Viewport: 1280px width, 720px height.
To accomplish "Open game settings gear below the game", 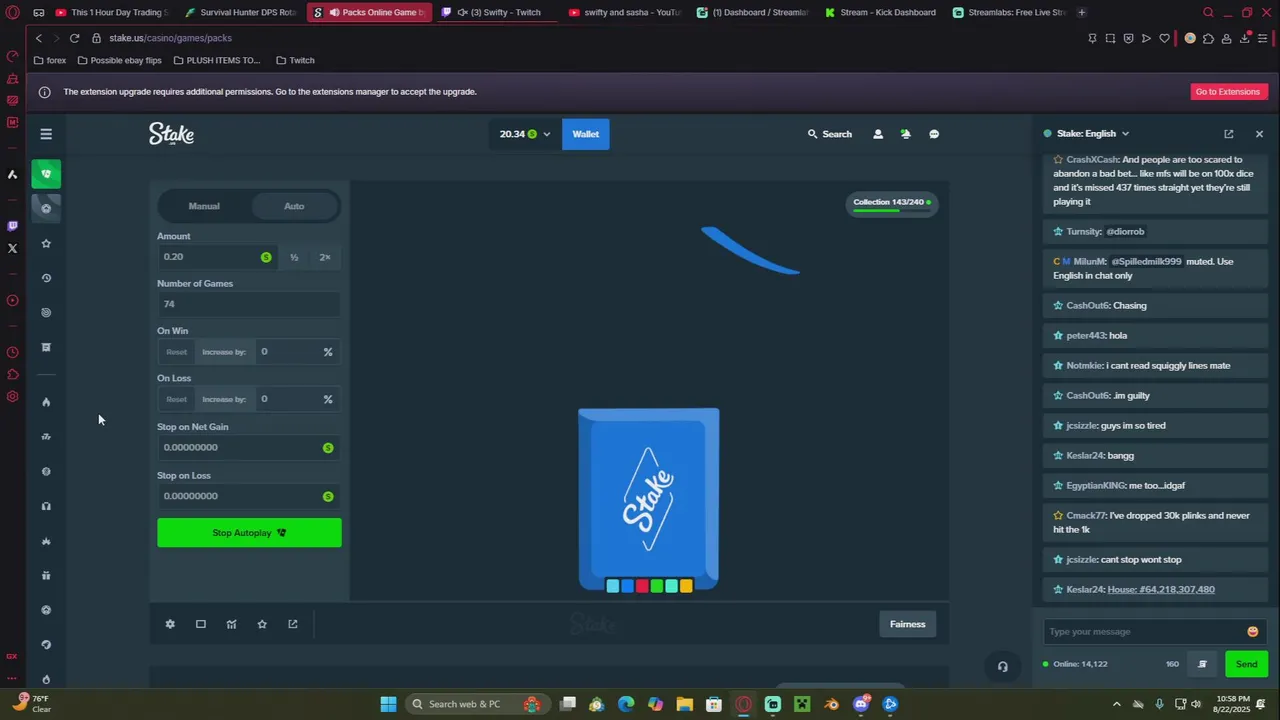I will click(x=170, y=624).
